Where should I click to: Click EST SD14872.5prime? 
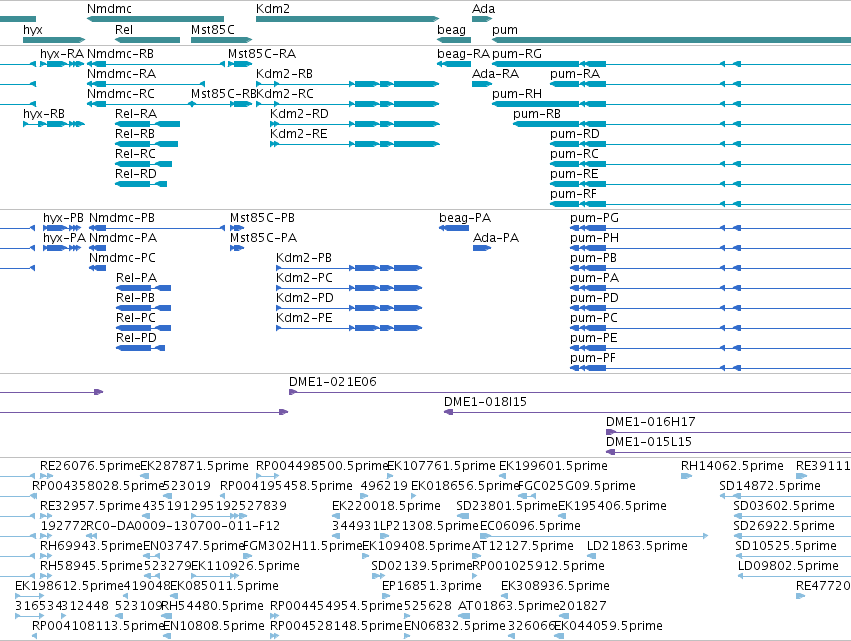click(770, 486)
